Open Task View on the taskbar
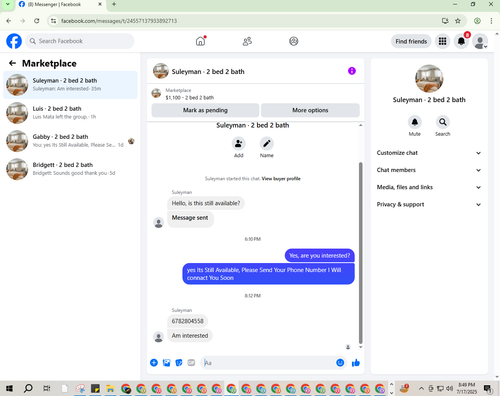The height and width of the screenshot is (396, 500). (47, 388)
